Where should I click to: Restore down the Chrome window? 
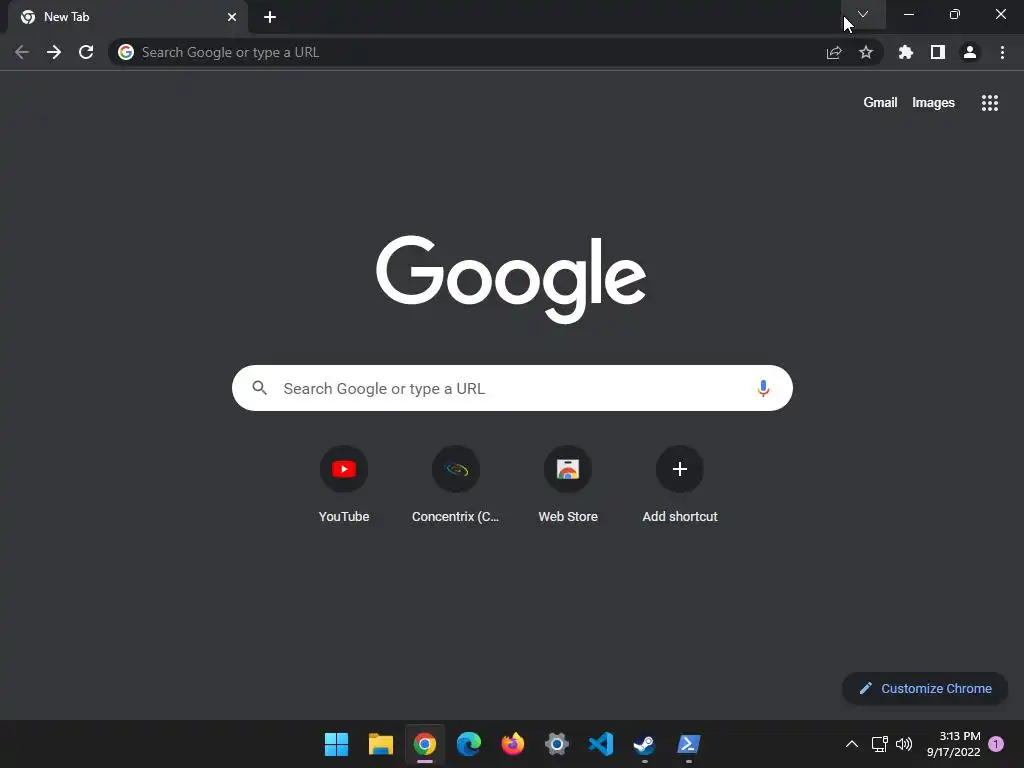955,14
